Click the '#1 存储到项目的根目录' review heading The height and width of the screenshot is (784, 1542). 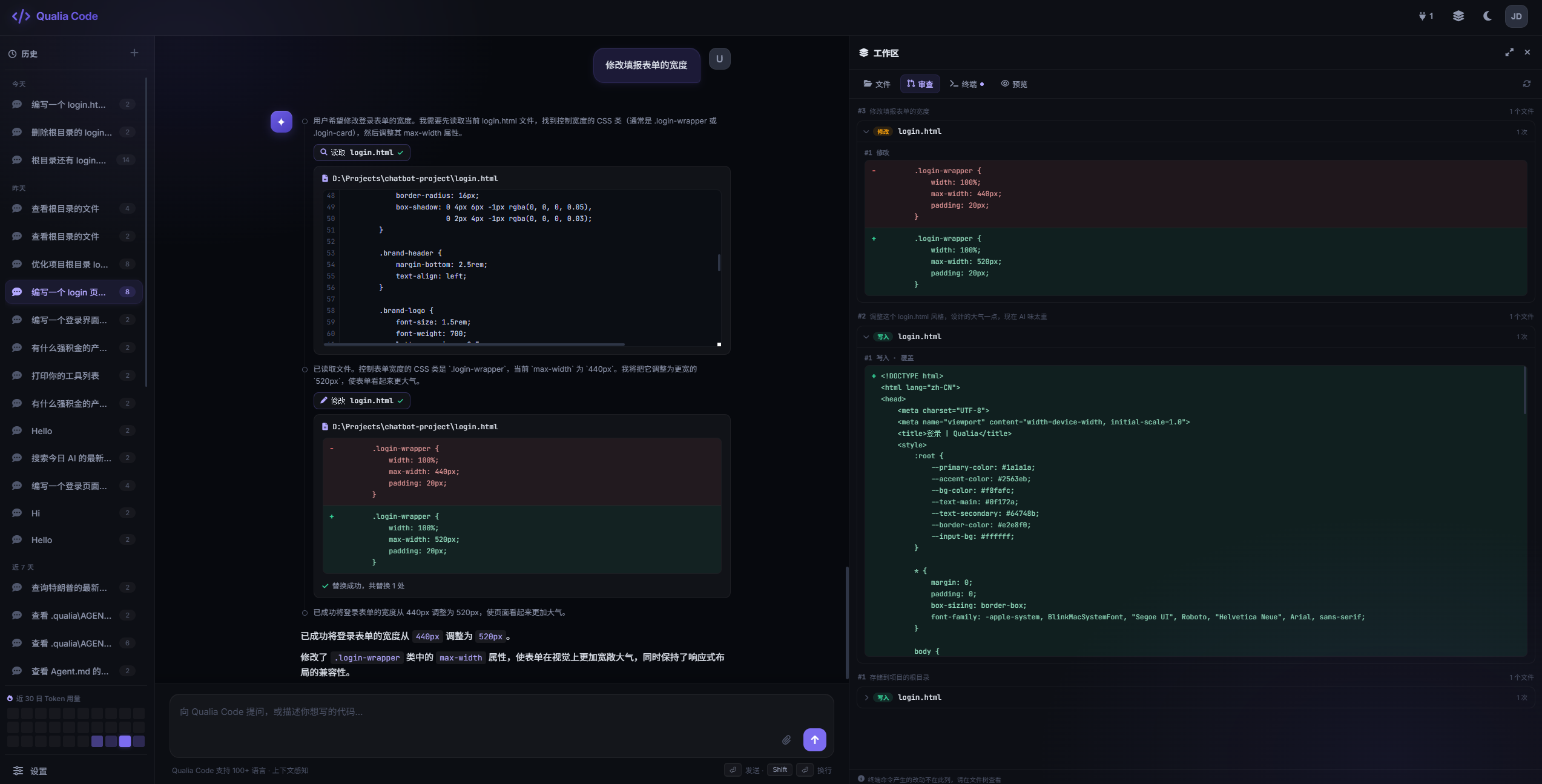894,677
